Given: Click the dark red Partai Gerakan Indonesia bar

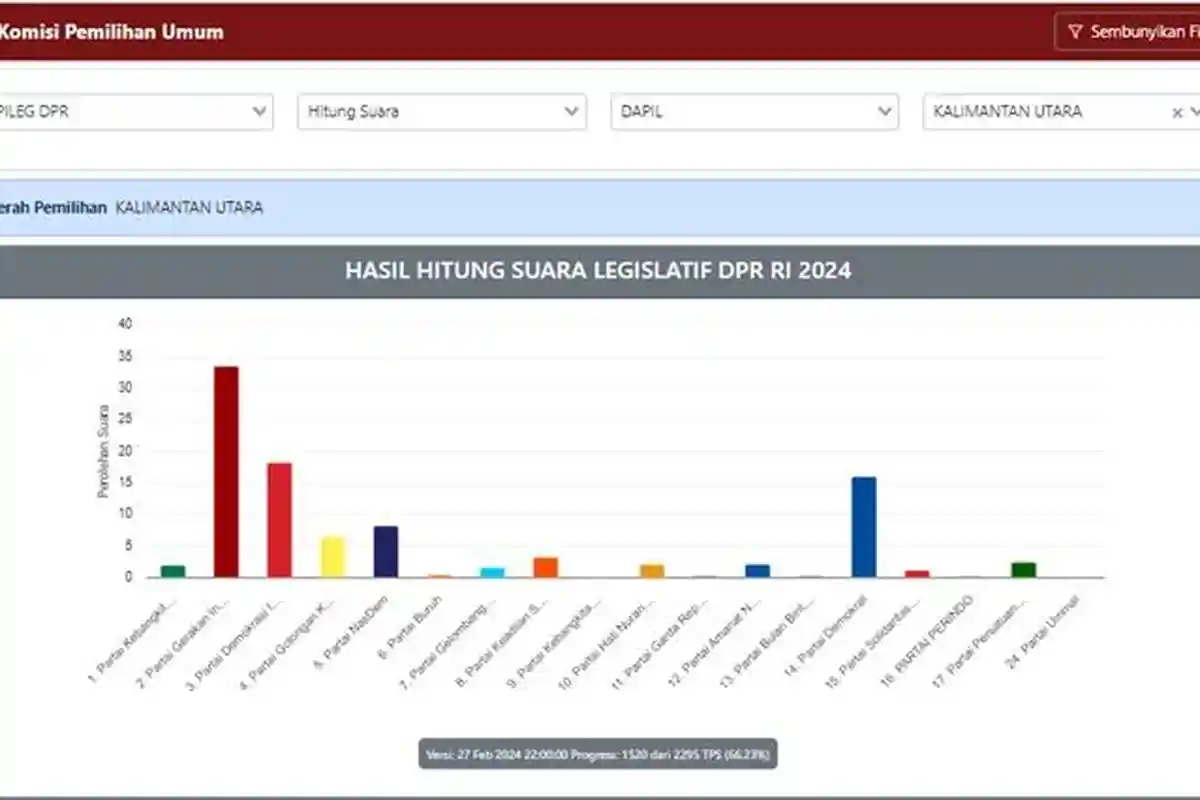Looking at the screenshot, I should pyautogui.click(x=225, y=470).
